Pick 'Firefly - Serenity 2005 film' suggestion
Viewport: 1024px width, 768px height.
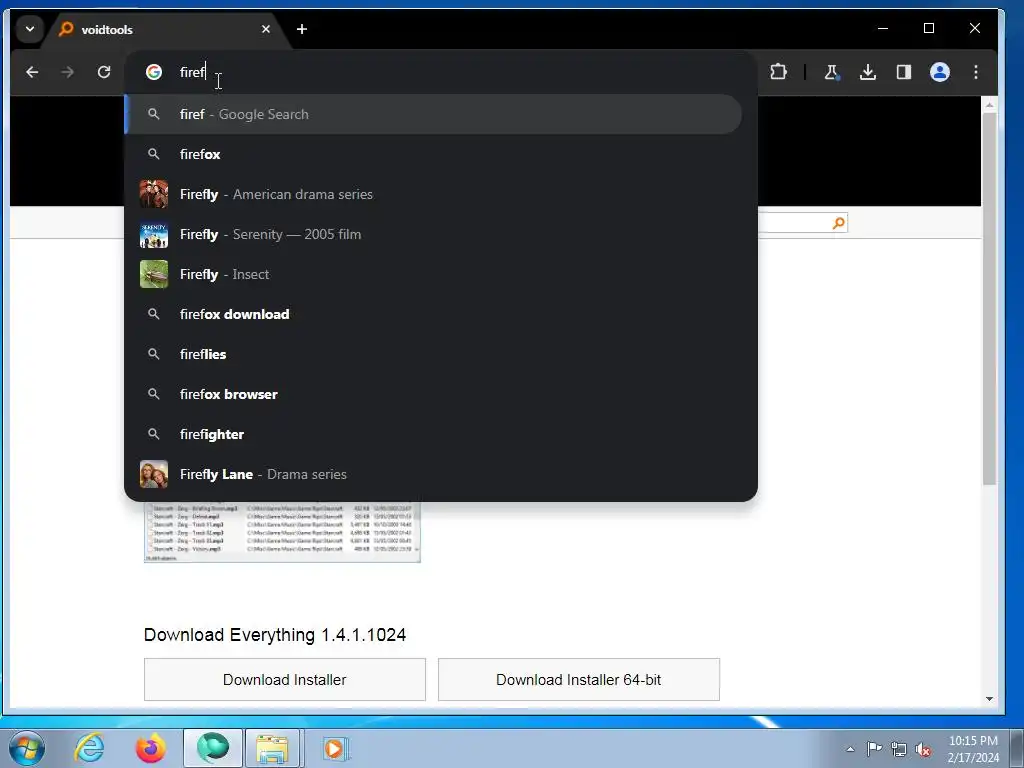[434, 234]
